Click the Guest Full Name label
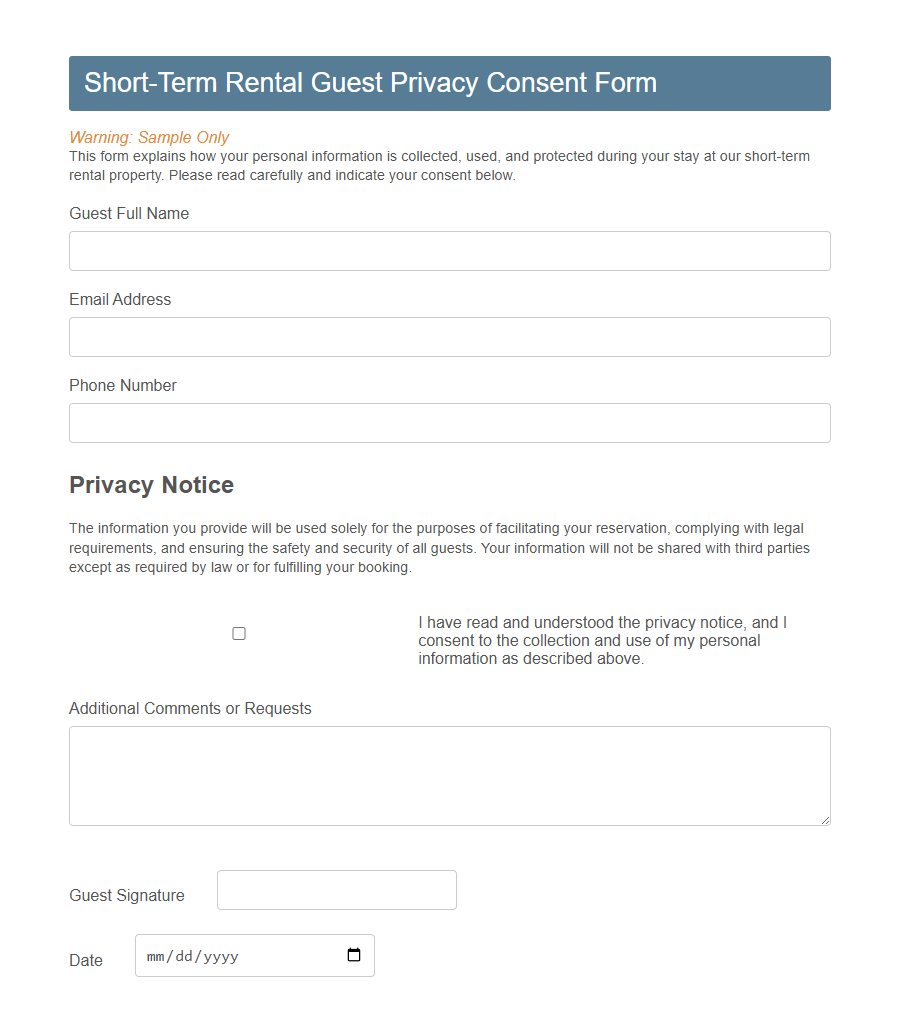The height and width of the screenshot is (1033, 900). pyautogui.click(x=128, y=213)
